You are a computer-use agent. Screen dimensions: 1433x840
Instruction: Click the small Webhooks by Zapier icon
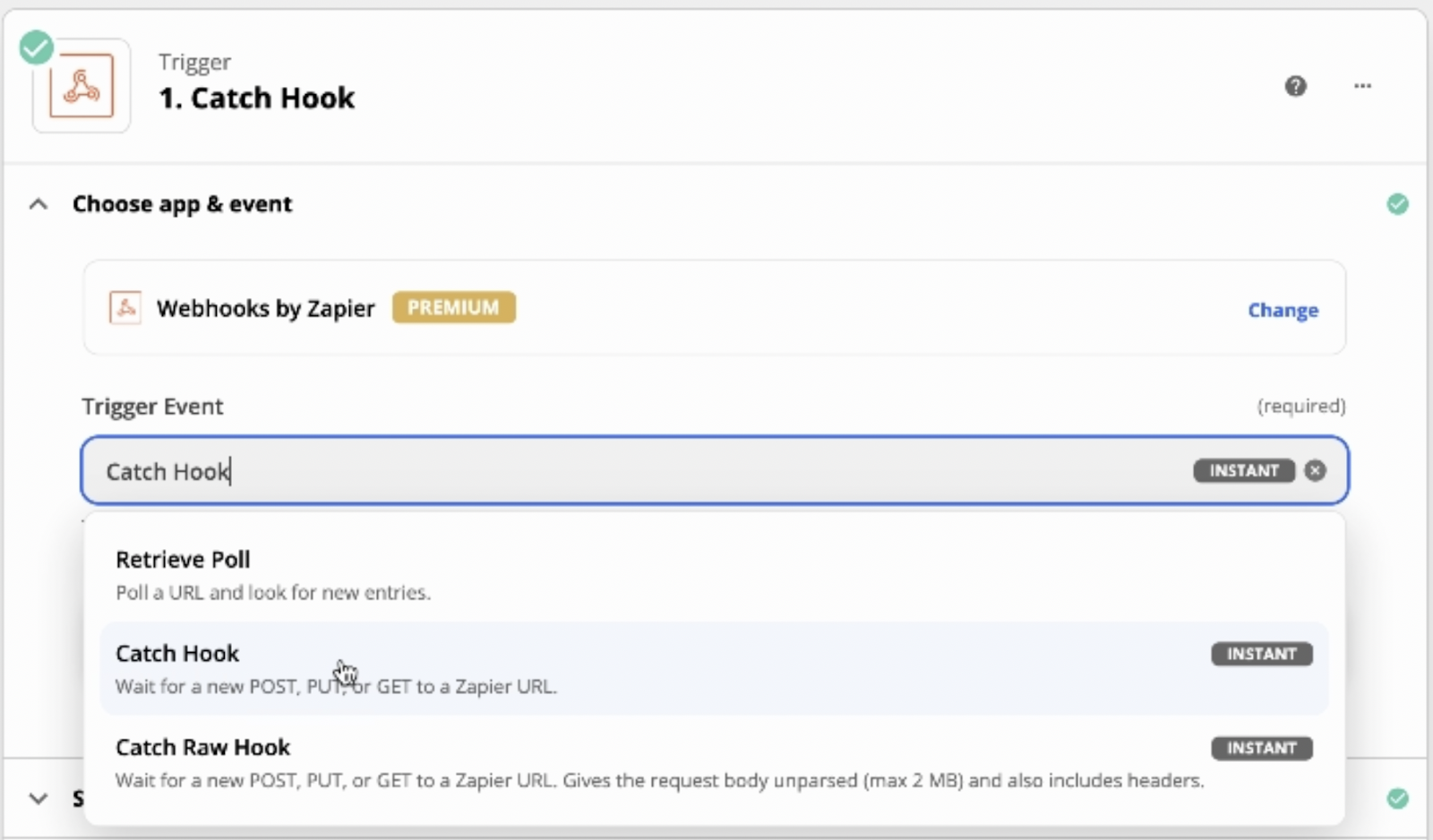(x=125, y=308)
